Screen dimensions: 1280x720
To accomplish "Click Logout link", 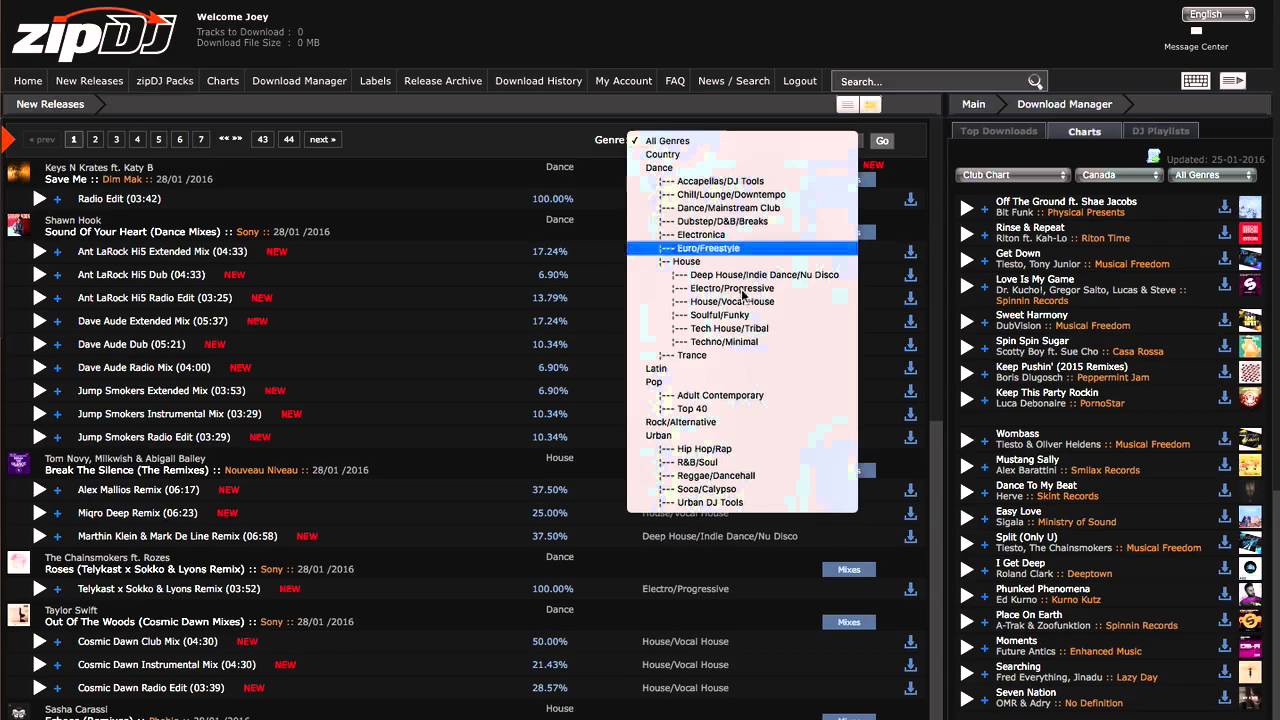I will click(800, 81).
